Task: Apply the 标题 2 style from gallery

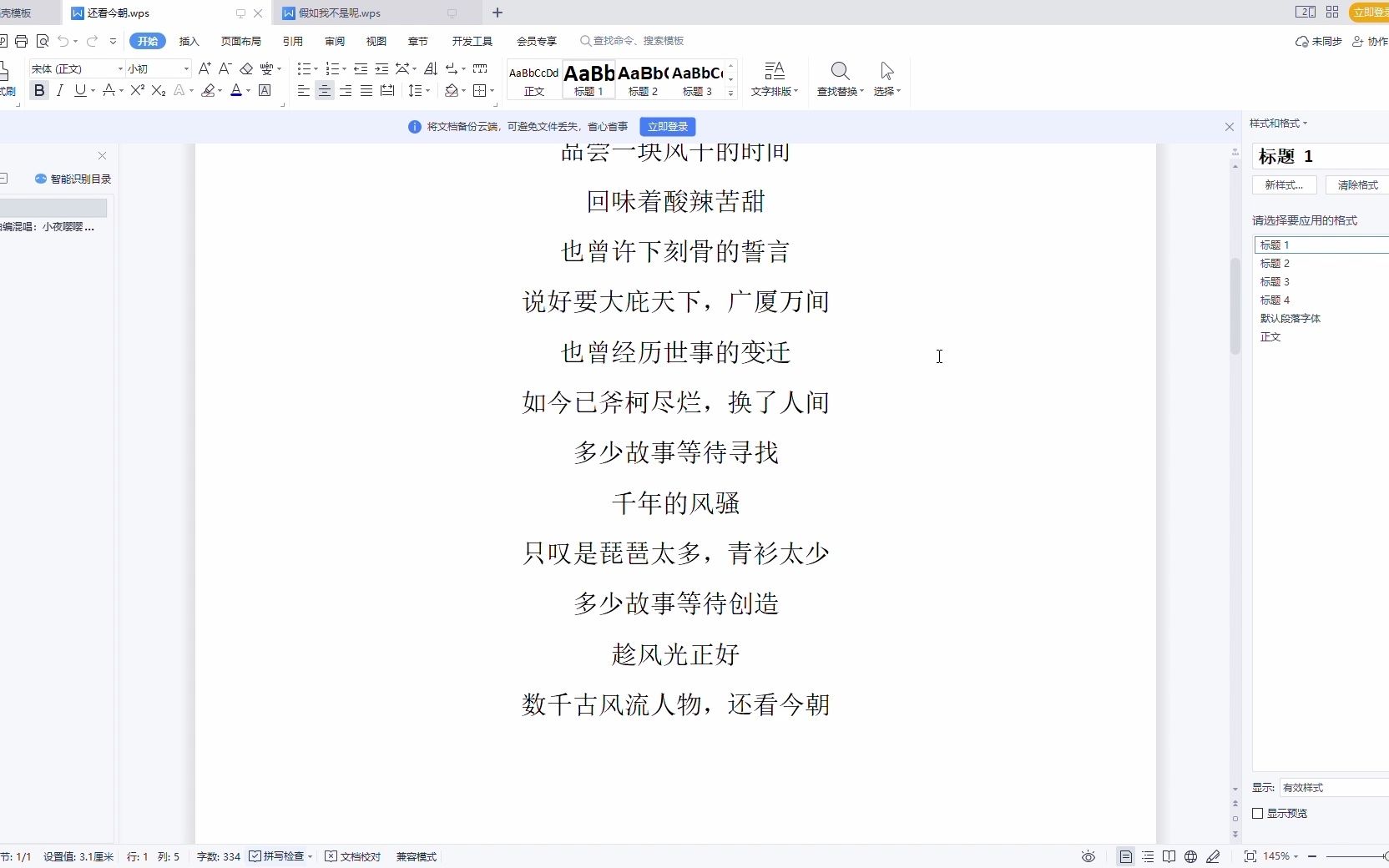Action: [x=643, y=79]
